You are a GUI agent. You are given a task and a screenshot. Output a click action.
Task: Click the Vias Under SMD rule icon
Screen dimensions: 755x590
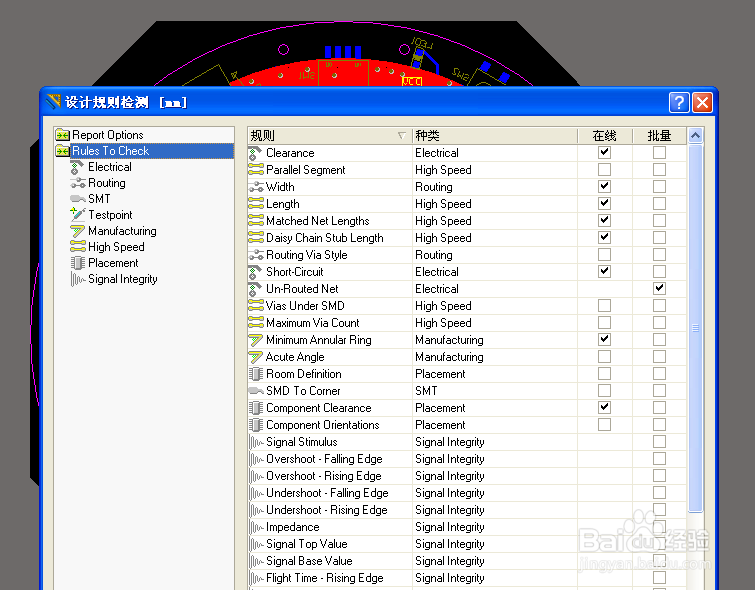click(x=256, y=306)
